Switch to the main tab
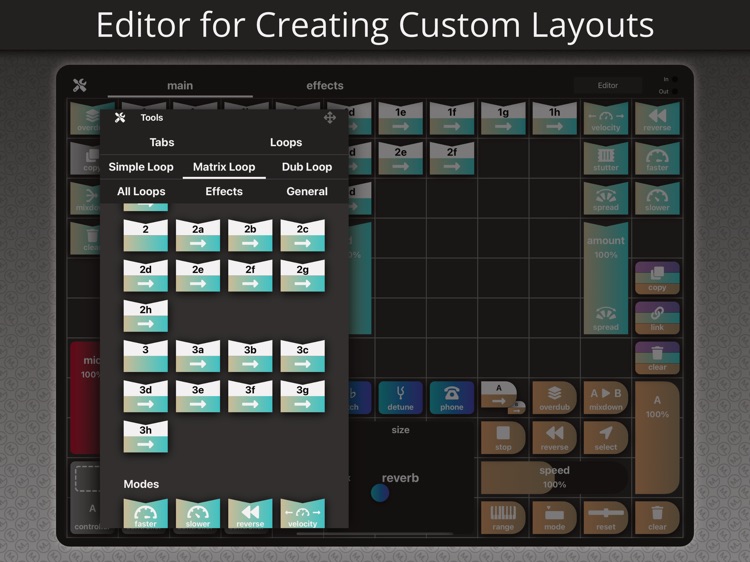The image size is (750, 562). click(x=180, y=86)
